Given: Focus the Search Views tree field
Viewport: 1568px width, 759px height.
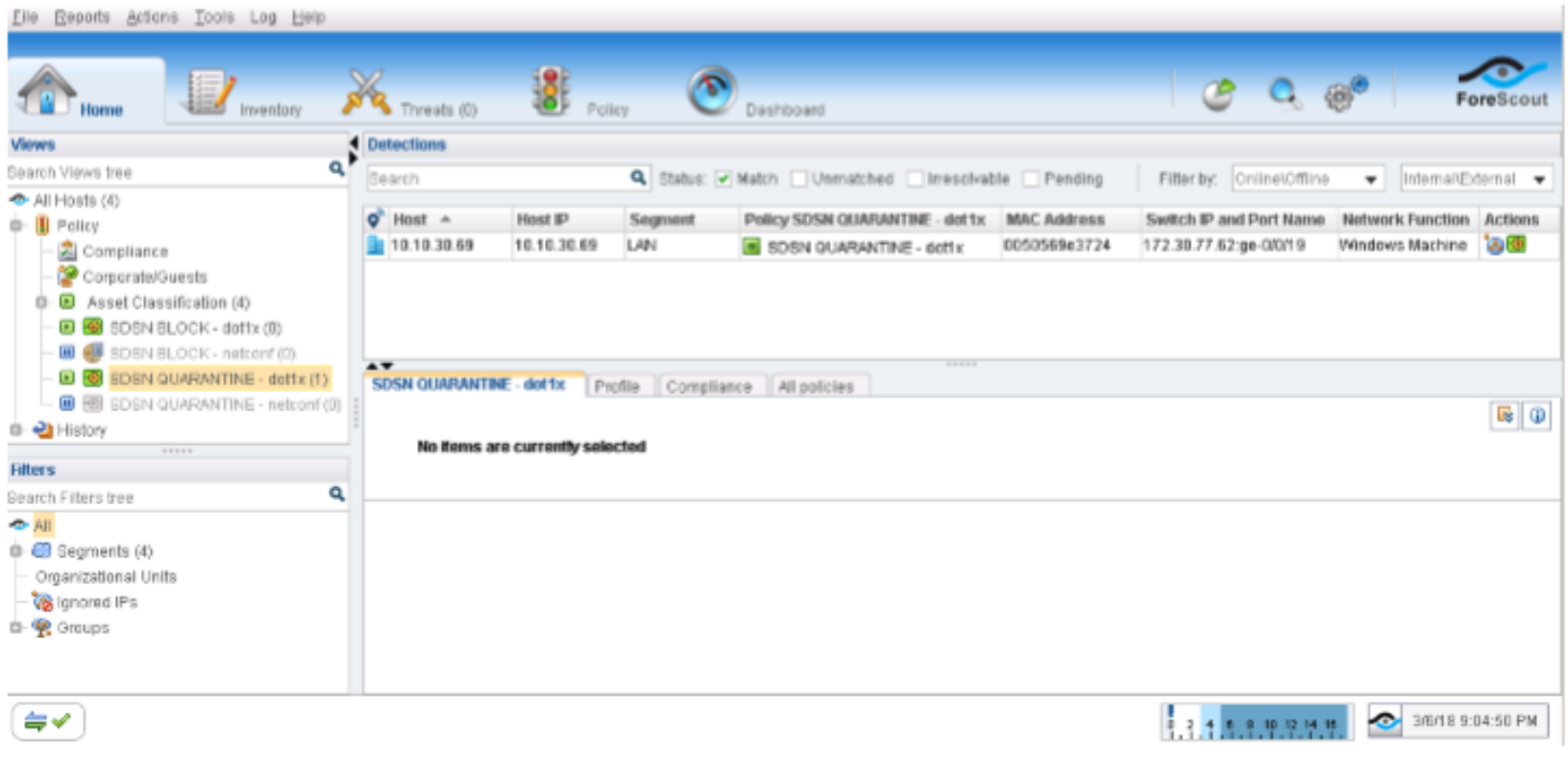Looking at the screenshot, I should tap(166, 172).
